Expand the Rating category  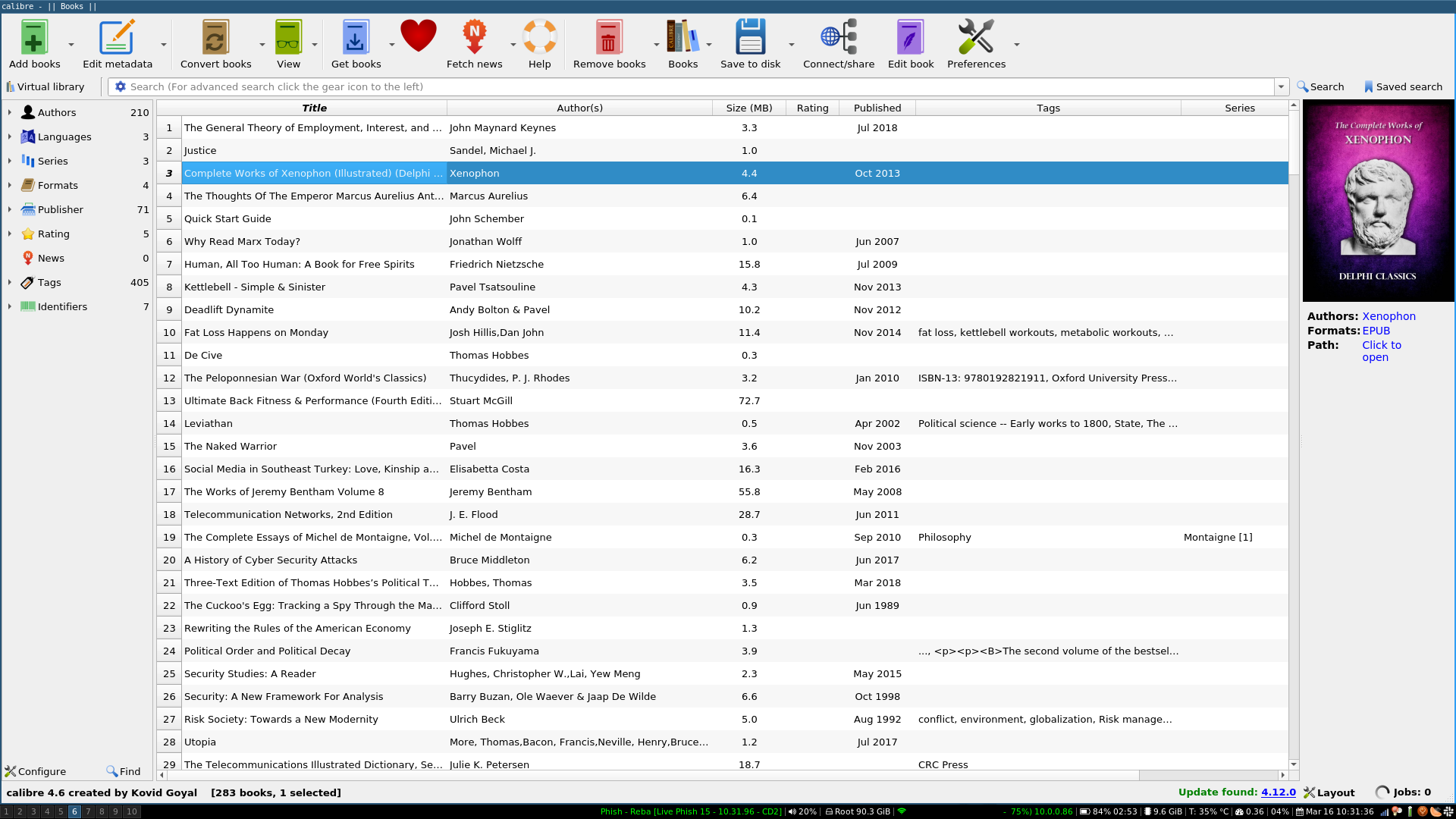9,234
